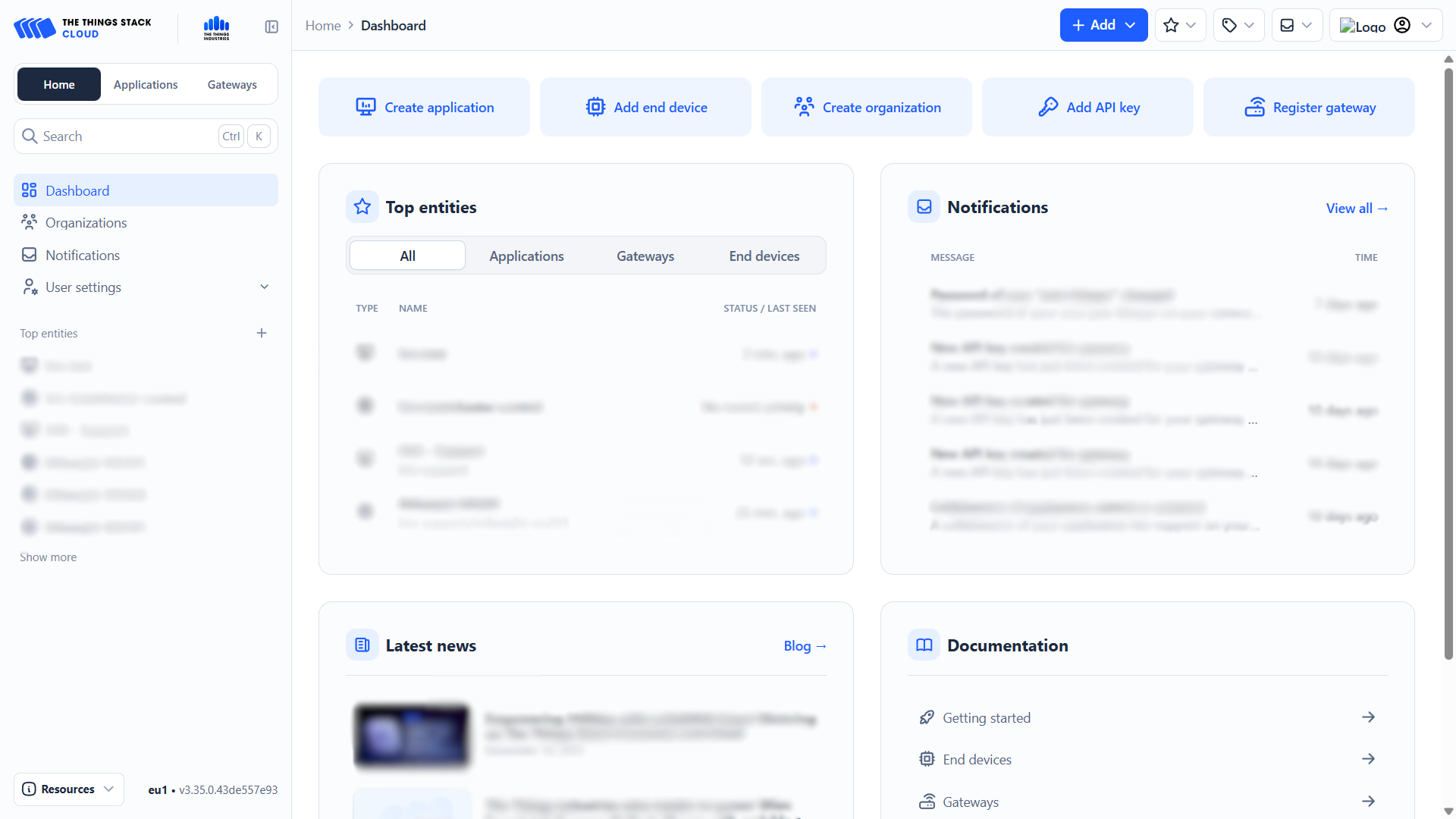Click the user profile avatar icon
Screen dimensions: 1456x819
click(1402, 26)
